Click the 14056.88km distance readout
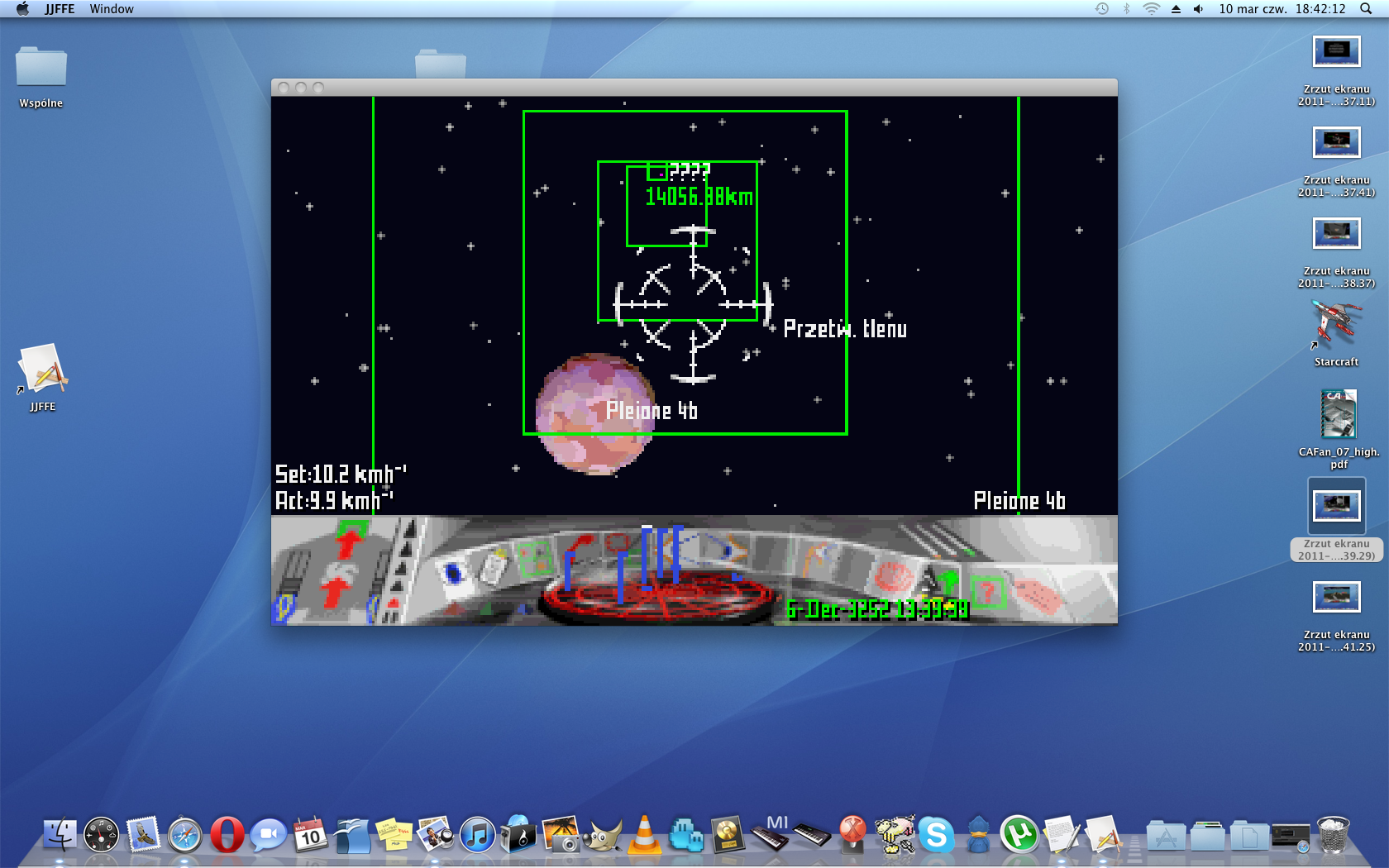This screenshot has width=1389, height=868. (699, 197)
